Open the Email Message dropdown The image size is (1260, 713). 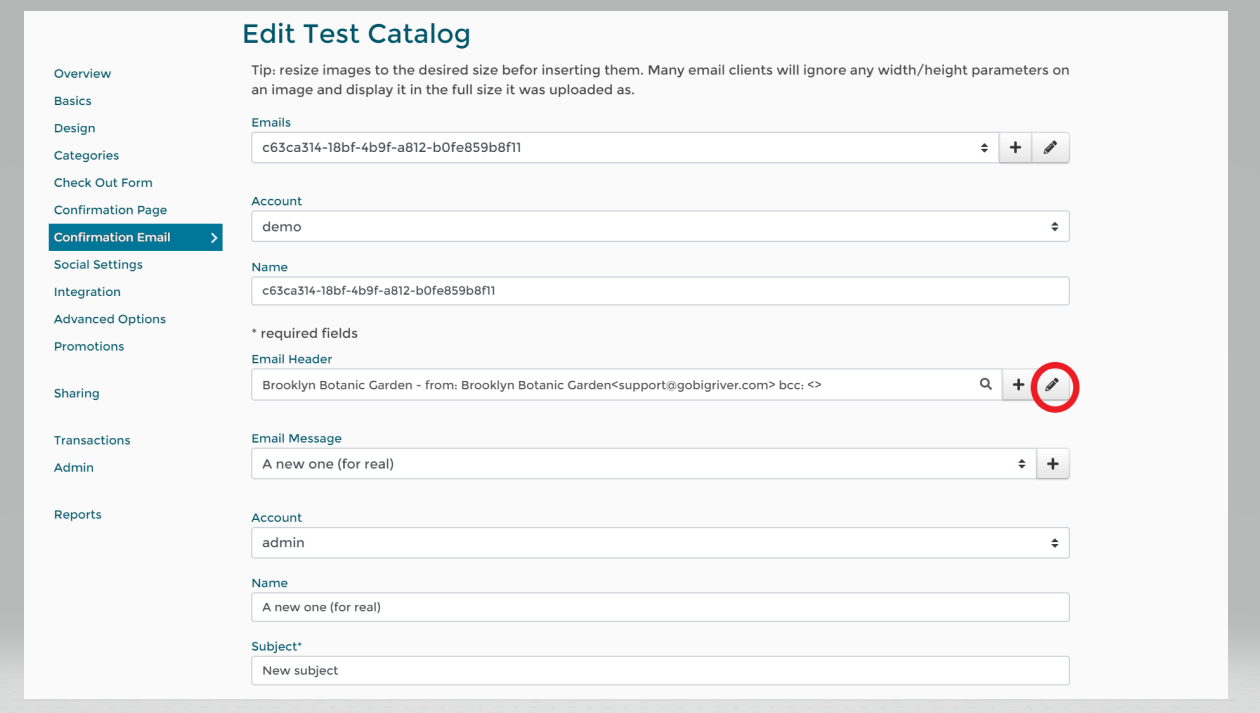644,464
